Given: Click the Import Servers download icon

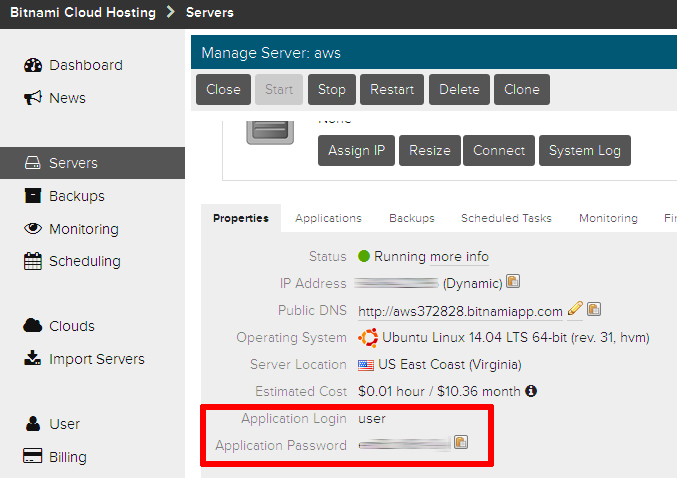Looking at the screenshot, I should pos(32,358).
